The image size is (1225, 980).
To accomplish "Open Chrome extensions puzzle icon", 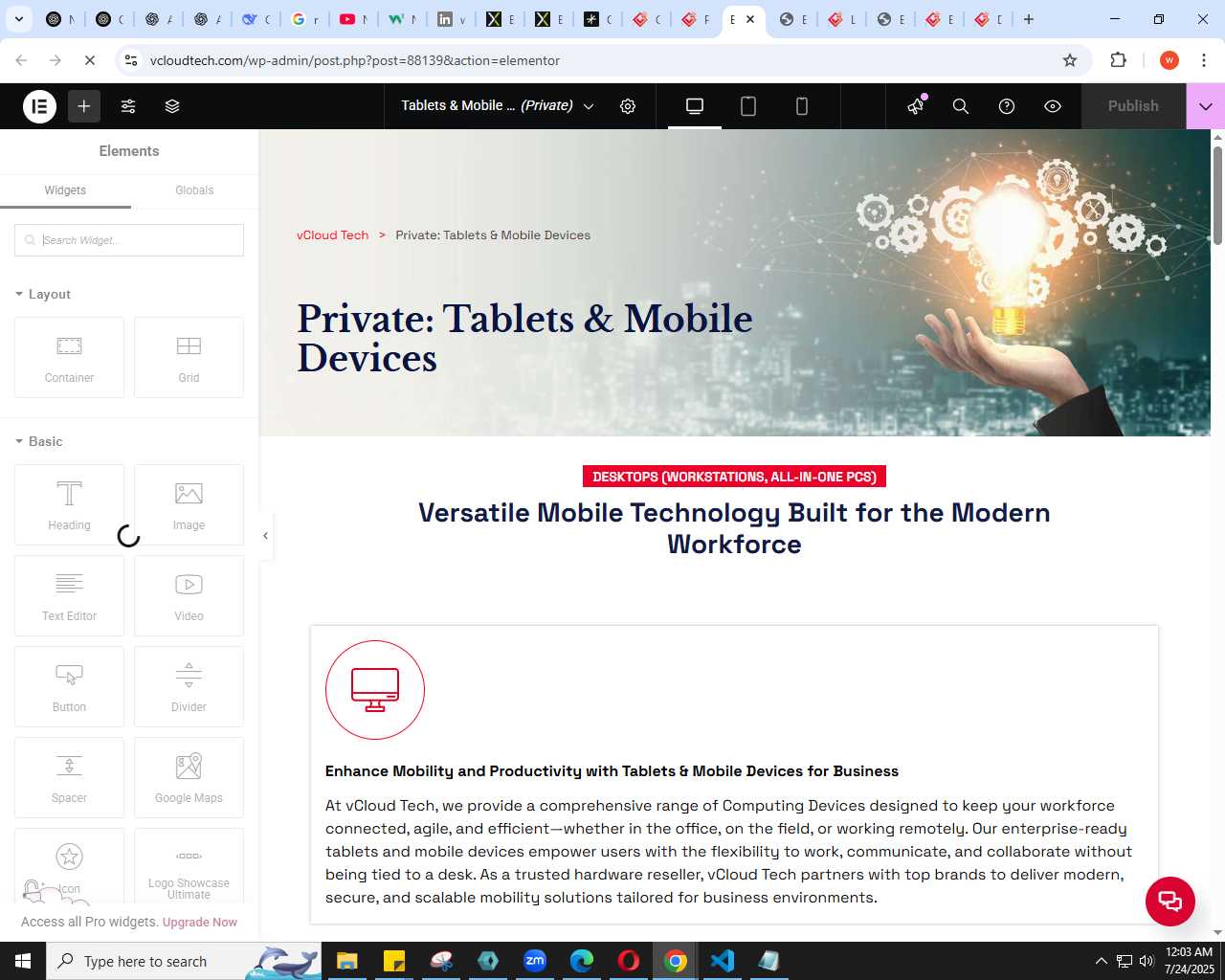I will click(1118, 60).
